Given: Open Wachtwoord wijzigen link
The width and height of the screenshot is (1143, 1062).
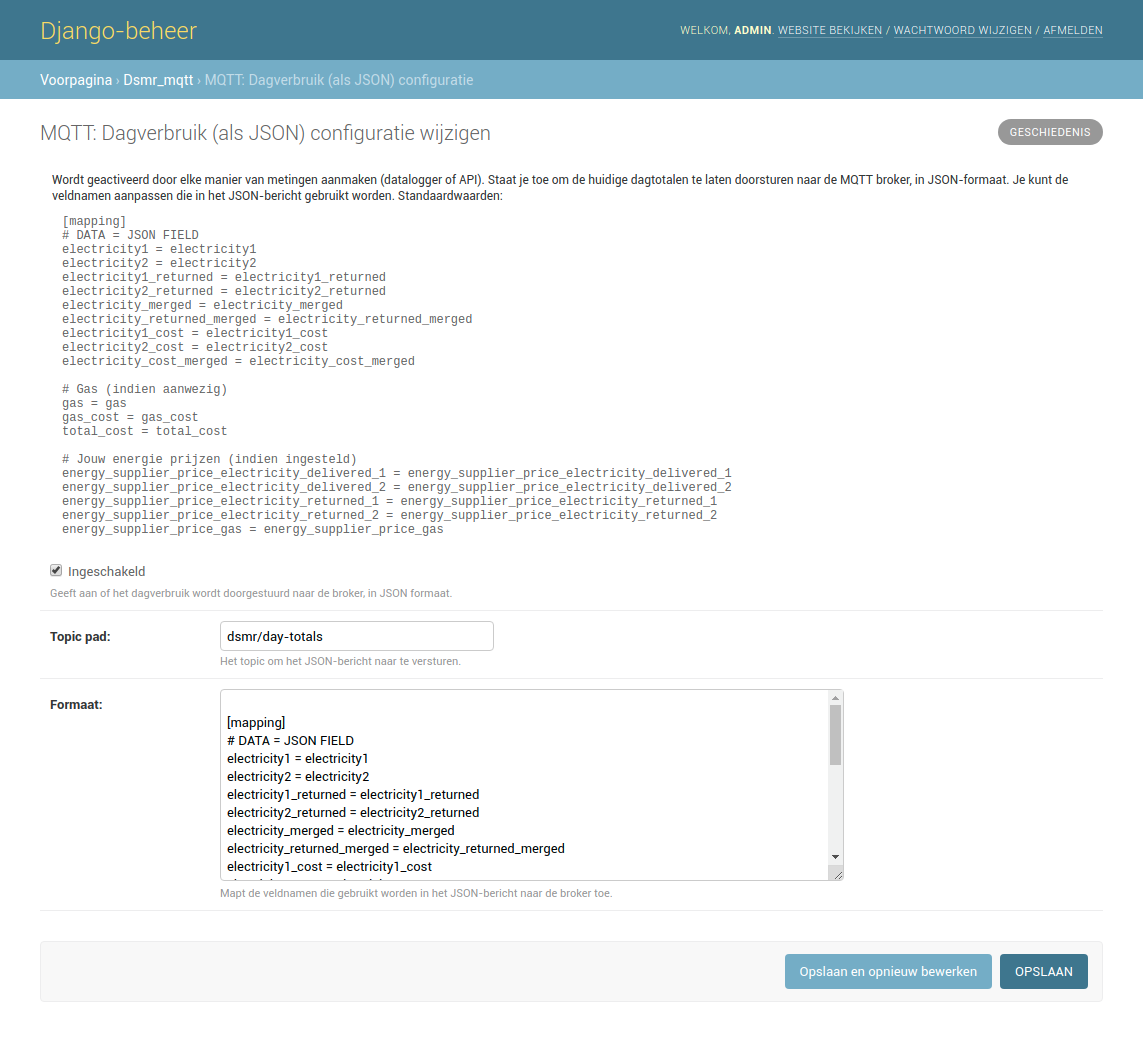Looking at the screenshot, I should pos(962,31).
